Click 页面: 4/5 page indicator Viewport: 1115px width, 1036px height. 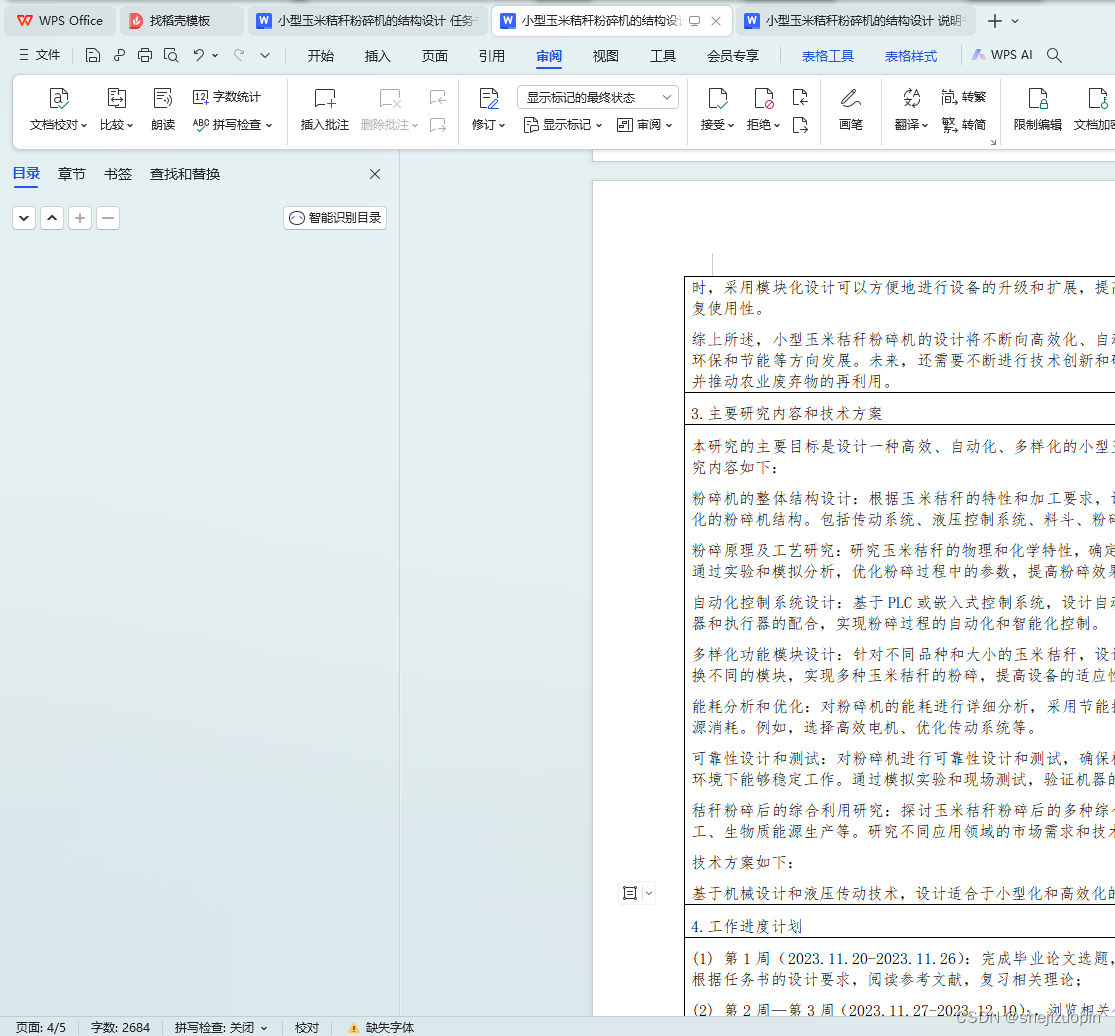(41, 1027)
